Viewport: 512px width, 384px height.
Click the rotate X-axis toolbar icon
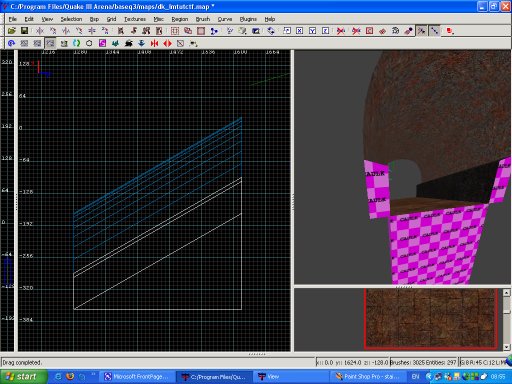[53, 31]
